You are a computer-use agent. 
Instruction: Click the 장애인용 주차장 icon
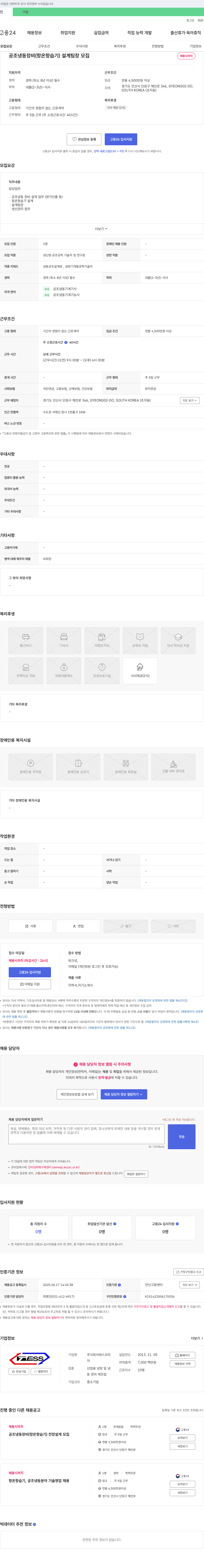pyautogui.click(x=30, y=767)
